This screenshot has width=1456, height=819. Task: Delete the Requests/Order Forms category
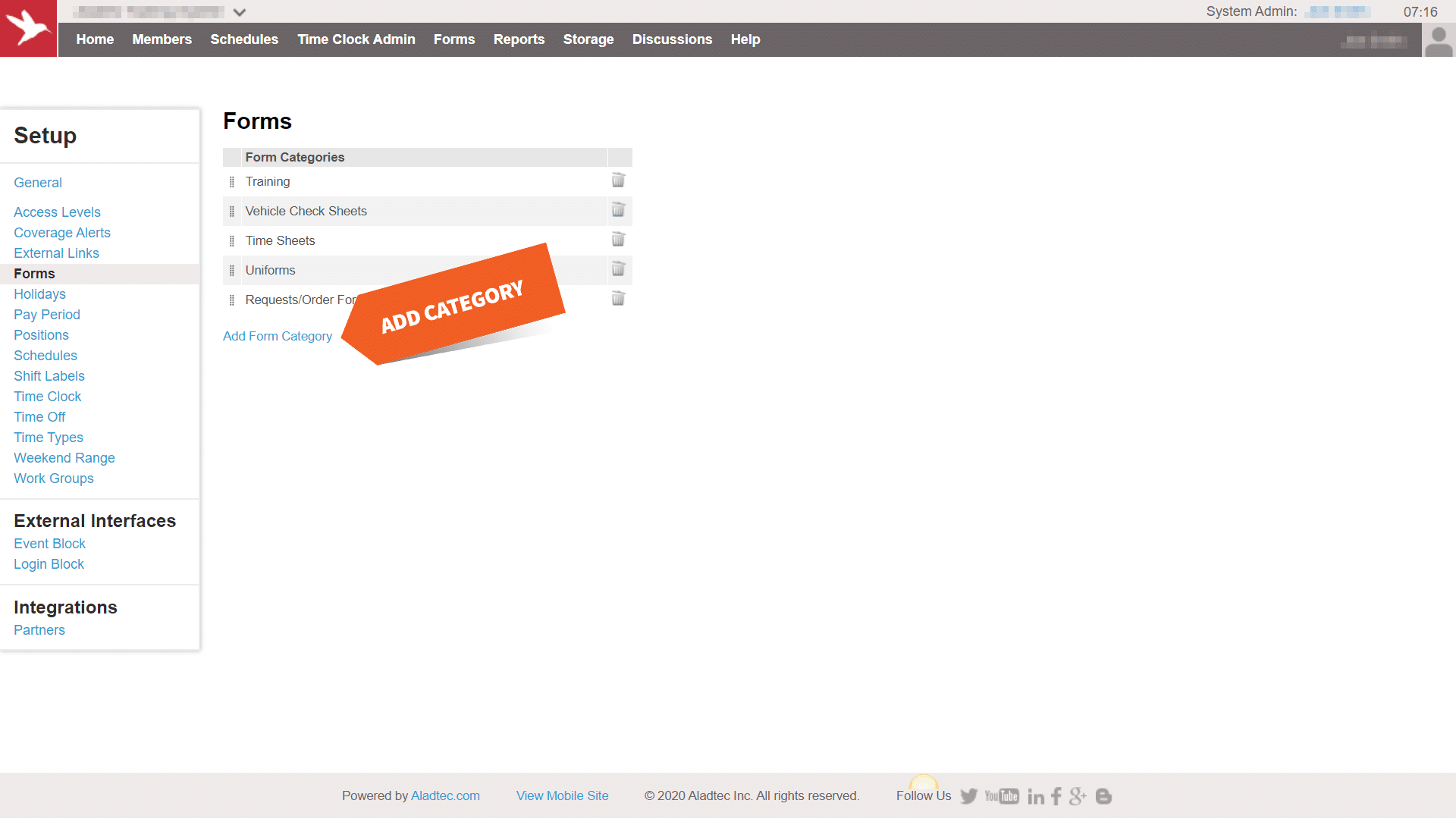[618, 299]
